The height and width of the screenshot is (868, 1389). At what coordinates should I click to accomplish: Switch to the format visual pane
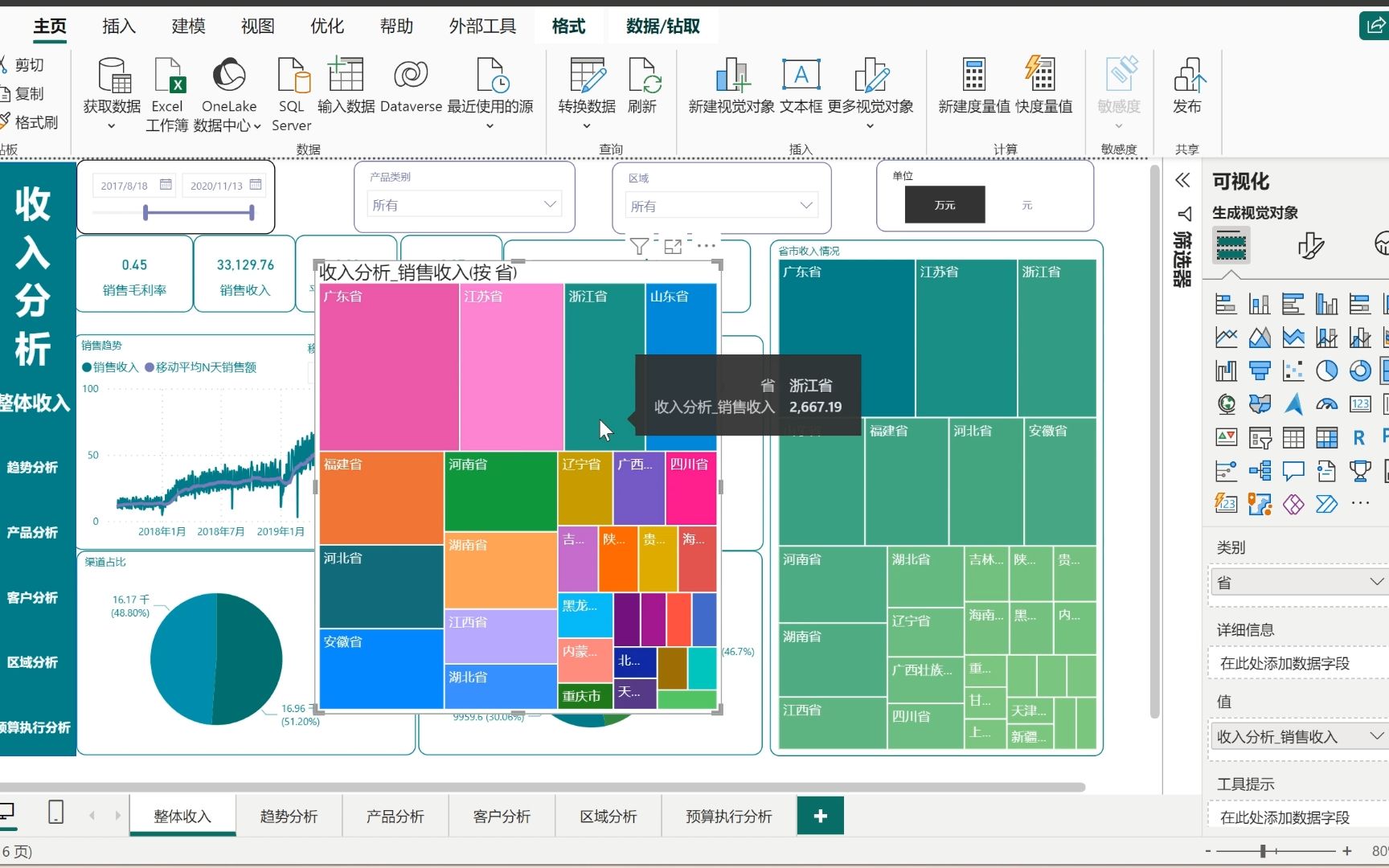(1311, 245)
